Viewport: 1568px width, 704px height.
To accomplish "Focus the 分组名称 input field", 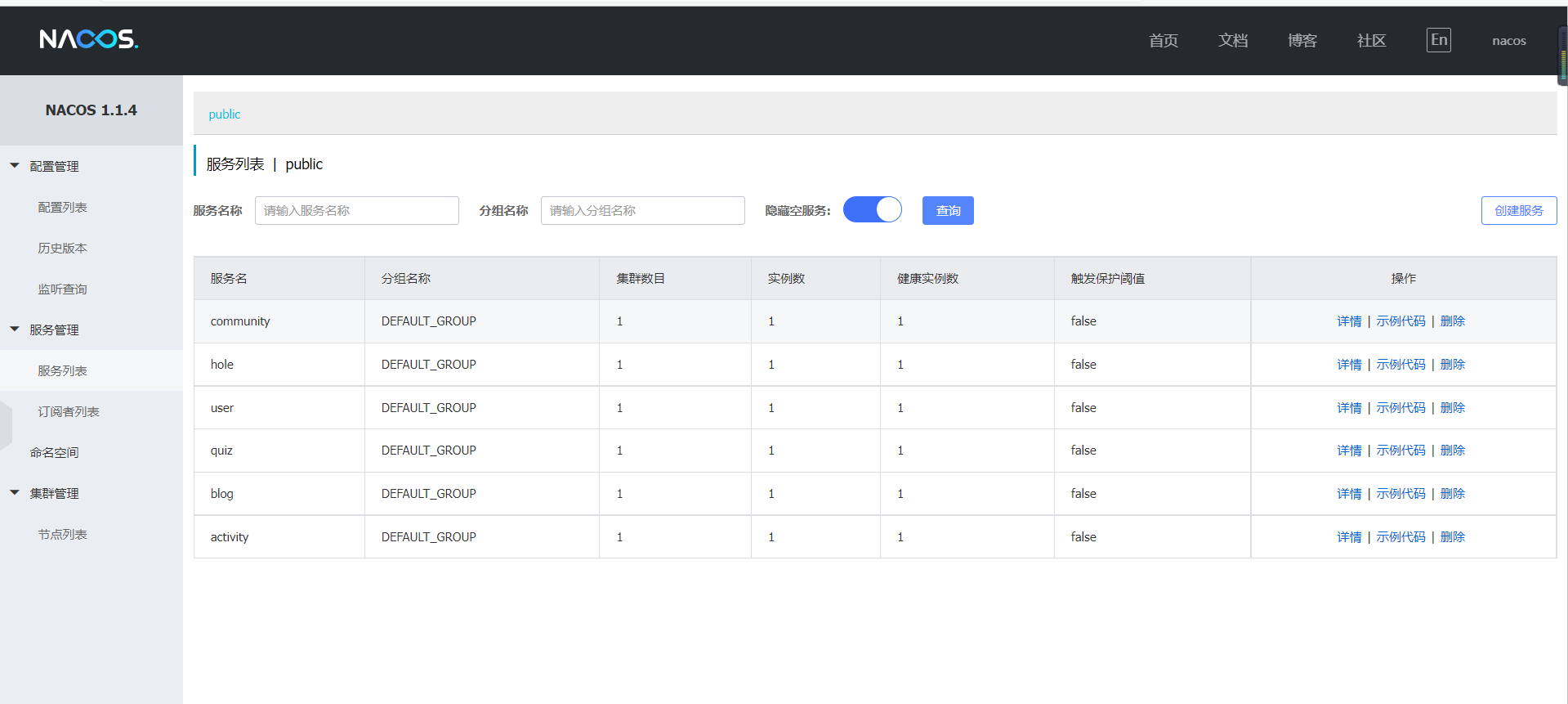I will tap(643, 210).
